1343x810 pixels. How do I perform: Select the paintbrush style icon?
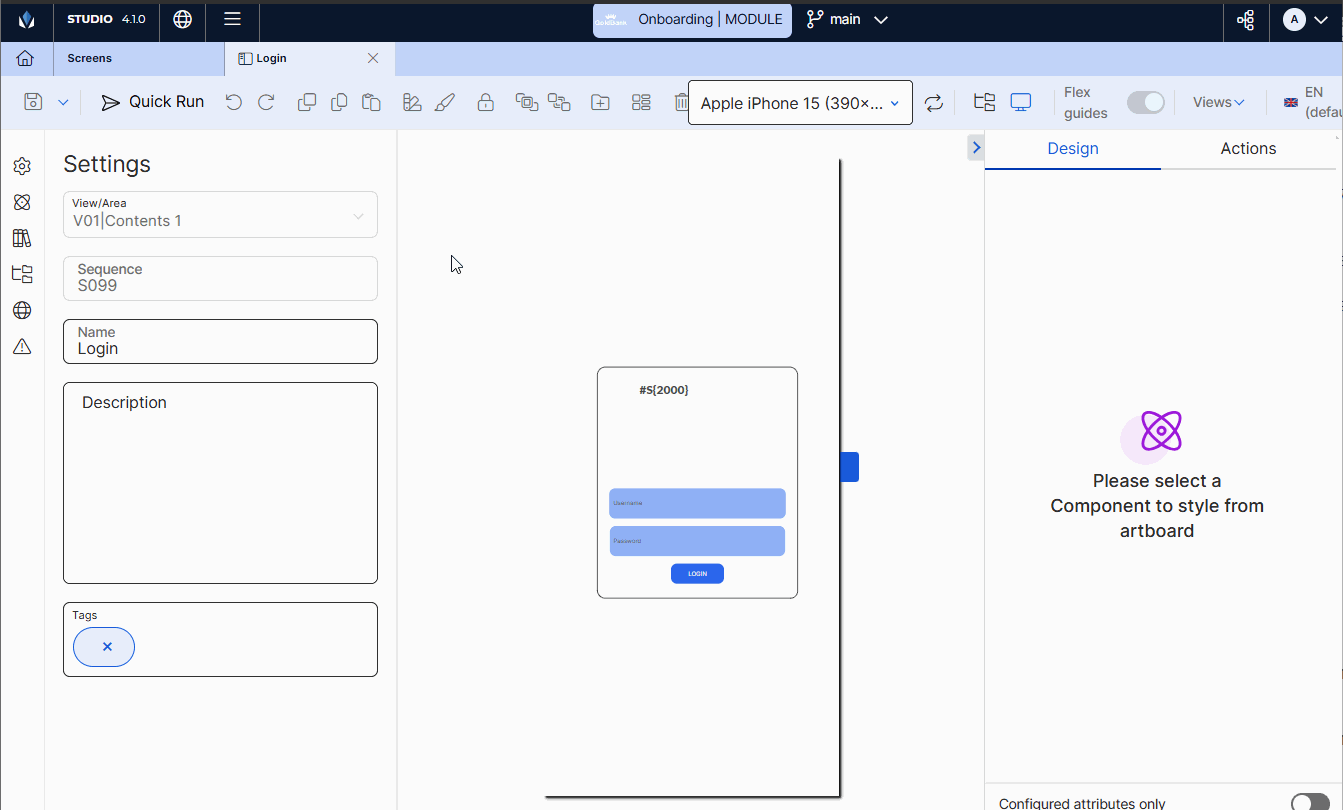[445, 102]
